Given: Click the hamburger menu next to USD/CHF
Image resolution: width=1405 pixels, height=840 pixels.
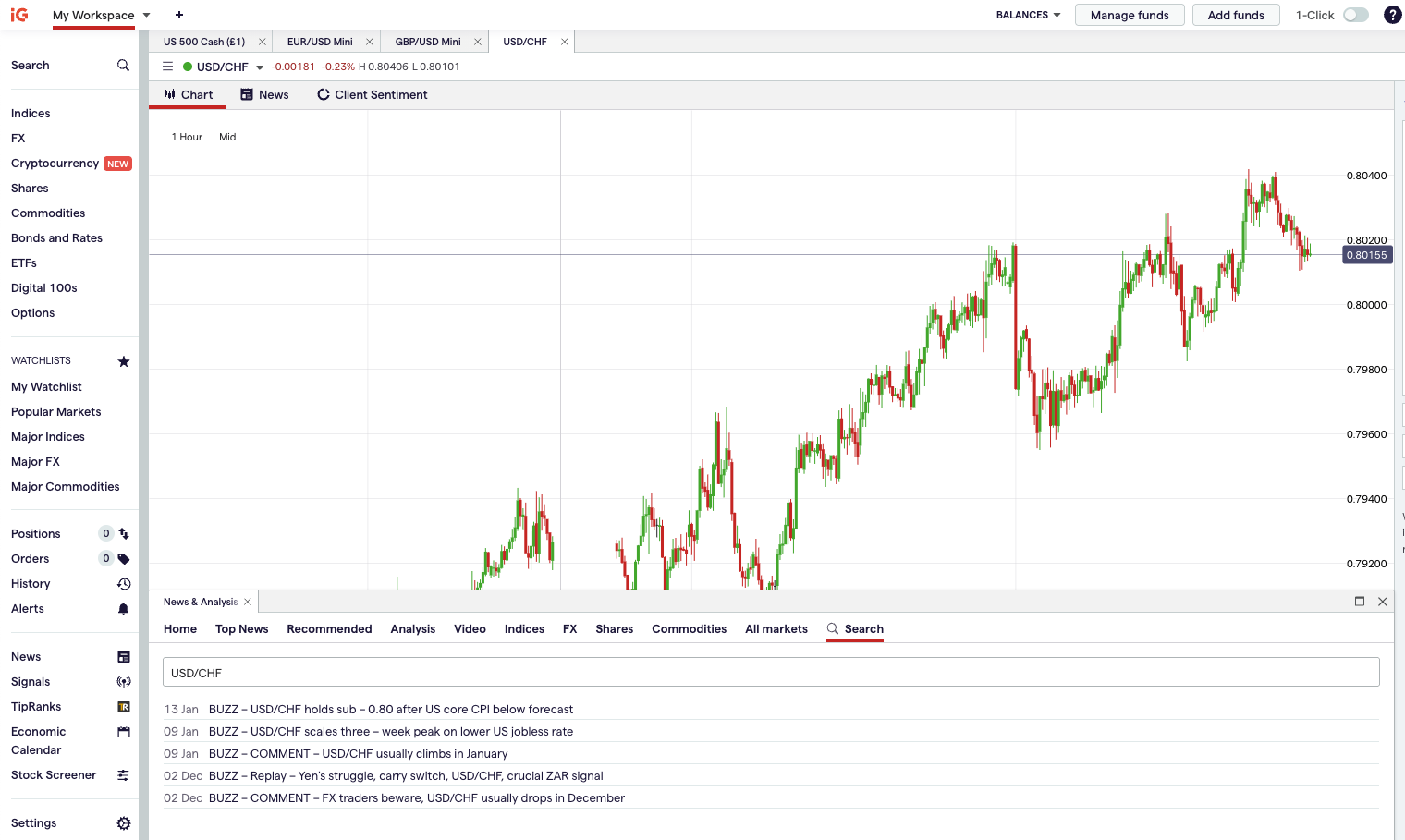Looking at the screenshot, I should pos(167,66).
